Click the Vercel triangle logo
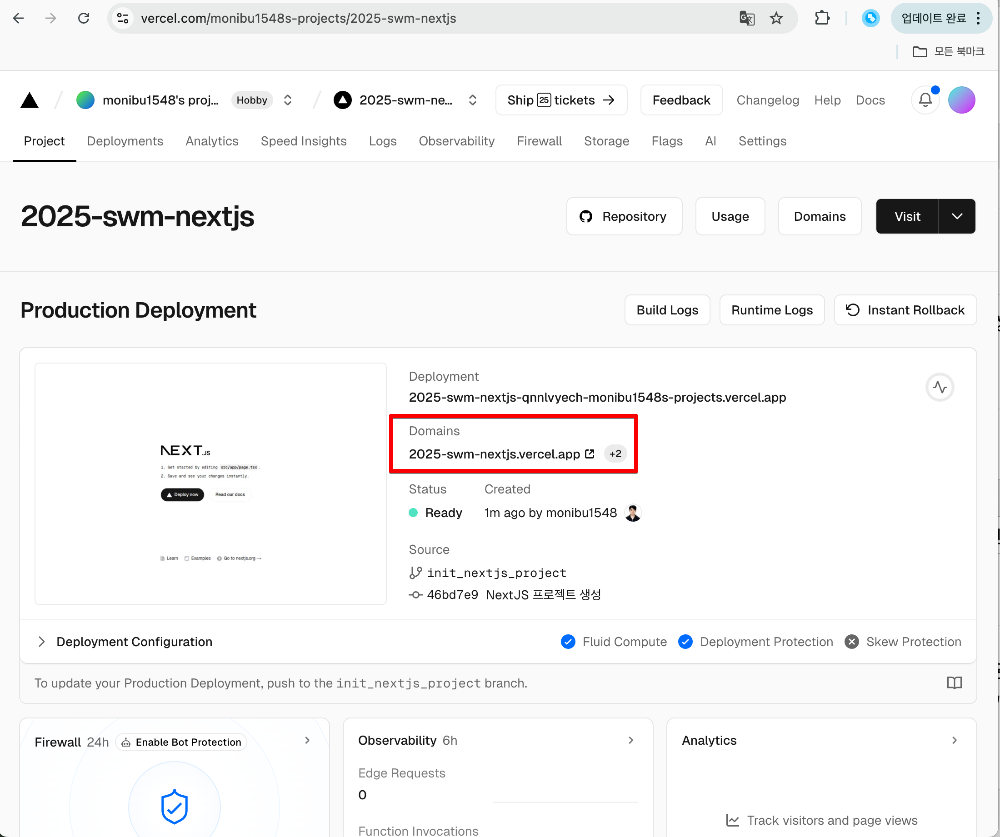The width and height of the screenshot is (1000, 837). 29,100
